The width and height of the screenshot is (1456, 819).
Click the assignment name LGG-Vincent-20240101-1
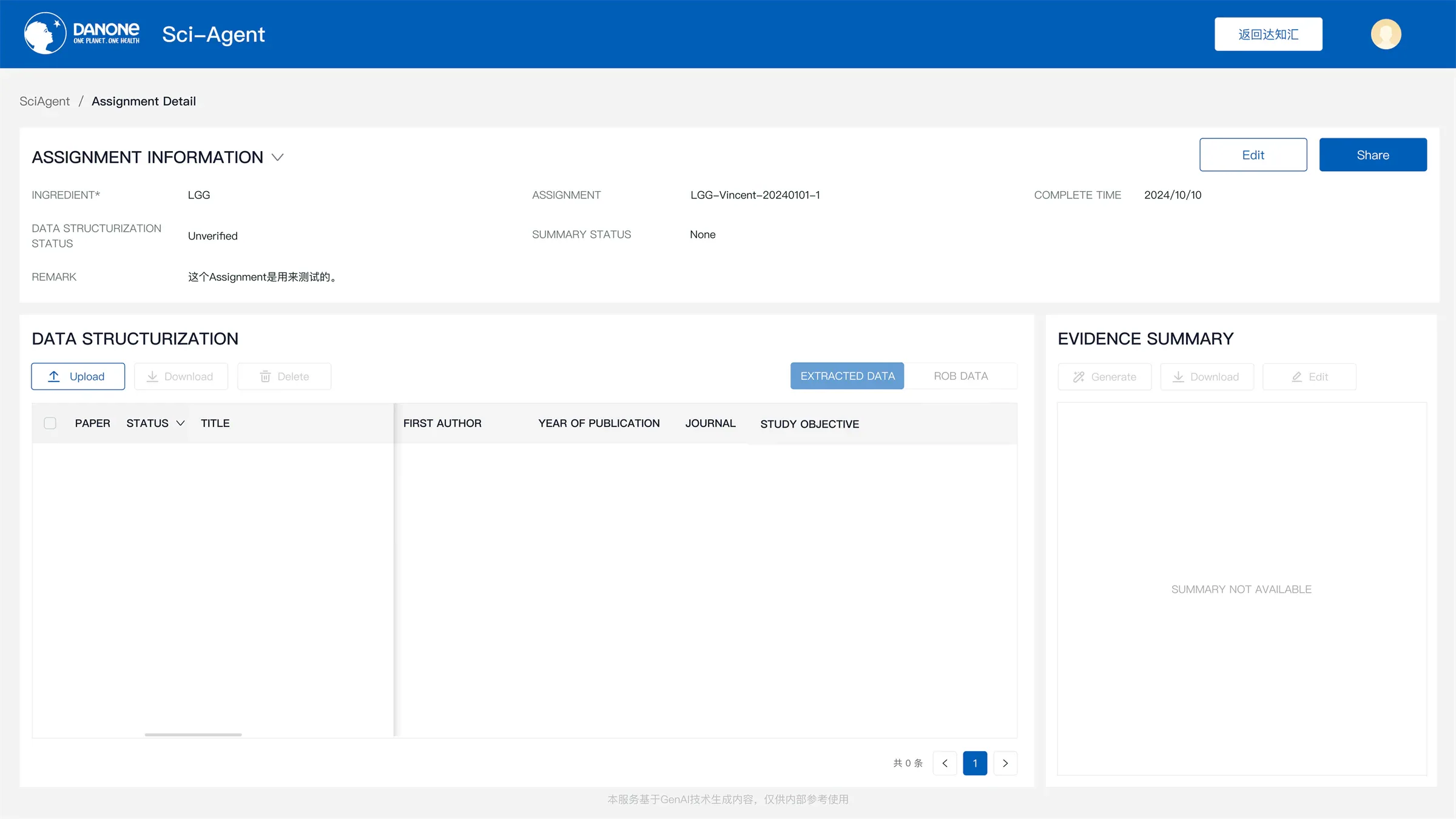point(755,195)
